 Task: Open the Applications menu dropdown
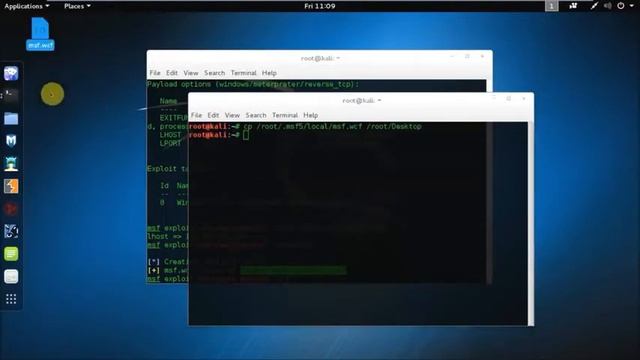(x=27, y=6)
